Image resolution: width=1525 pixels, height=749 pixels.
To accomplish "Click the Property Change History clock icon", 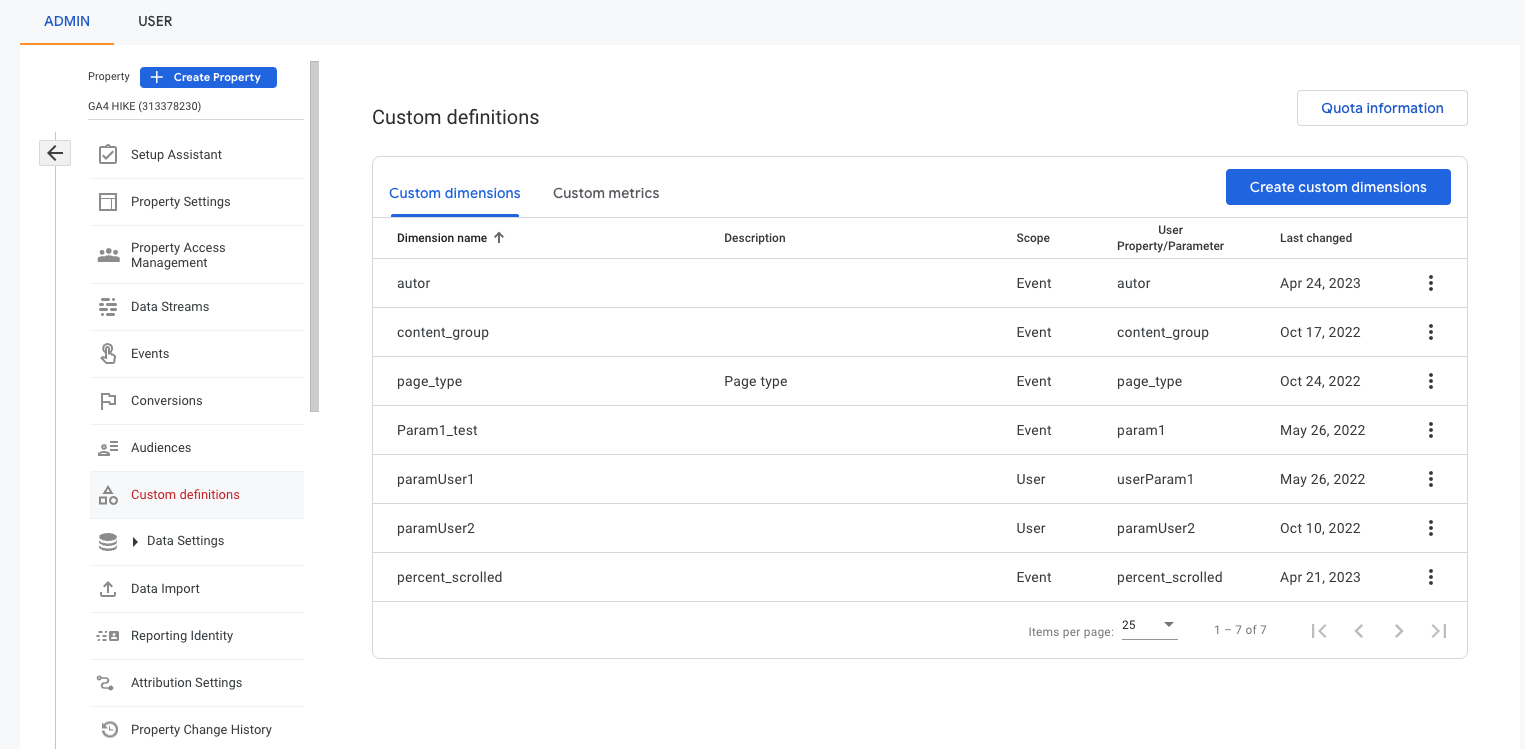I will pos(109,730).
